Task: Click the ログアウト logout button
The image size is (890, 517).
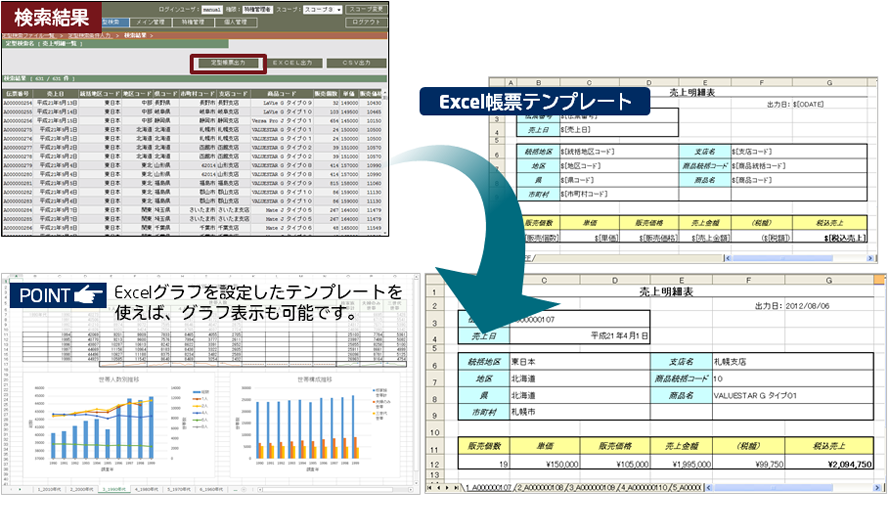Action: click(366, 22)
